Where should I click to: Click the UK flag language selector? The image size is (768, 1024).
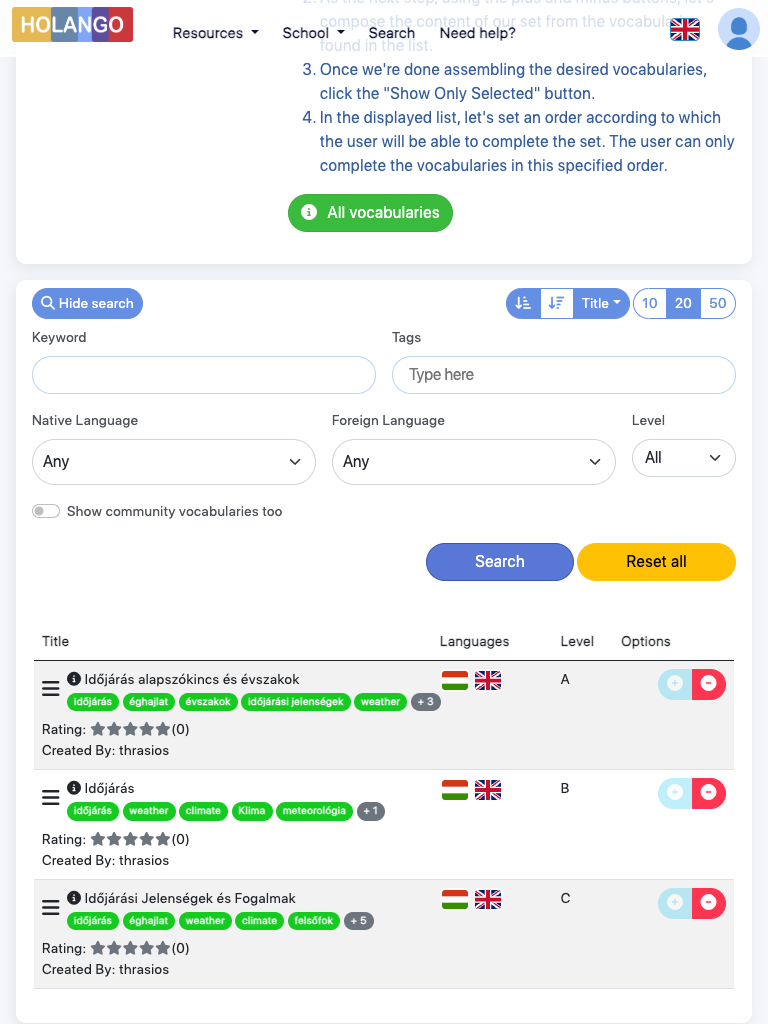pyautogui.click(x=685, y=30)
